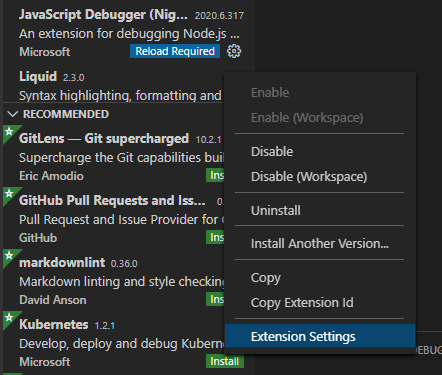The width and height of the screenshot is (442, 375).
Task: Click the GitHub publisher name
Action: tap(38, 238)
